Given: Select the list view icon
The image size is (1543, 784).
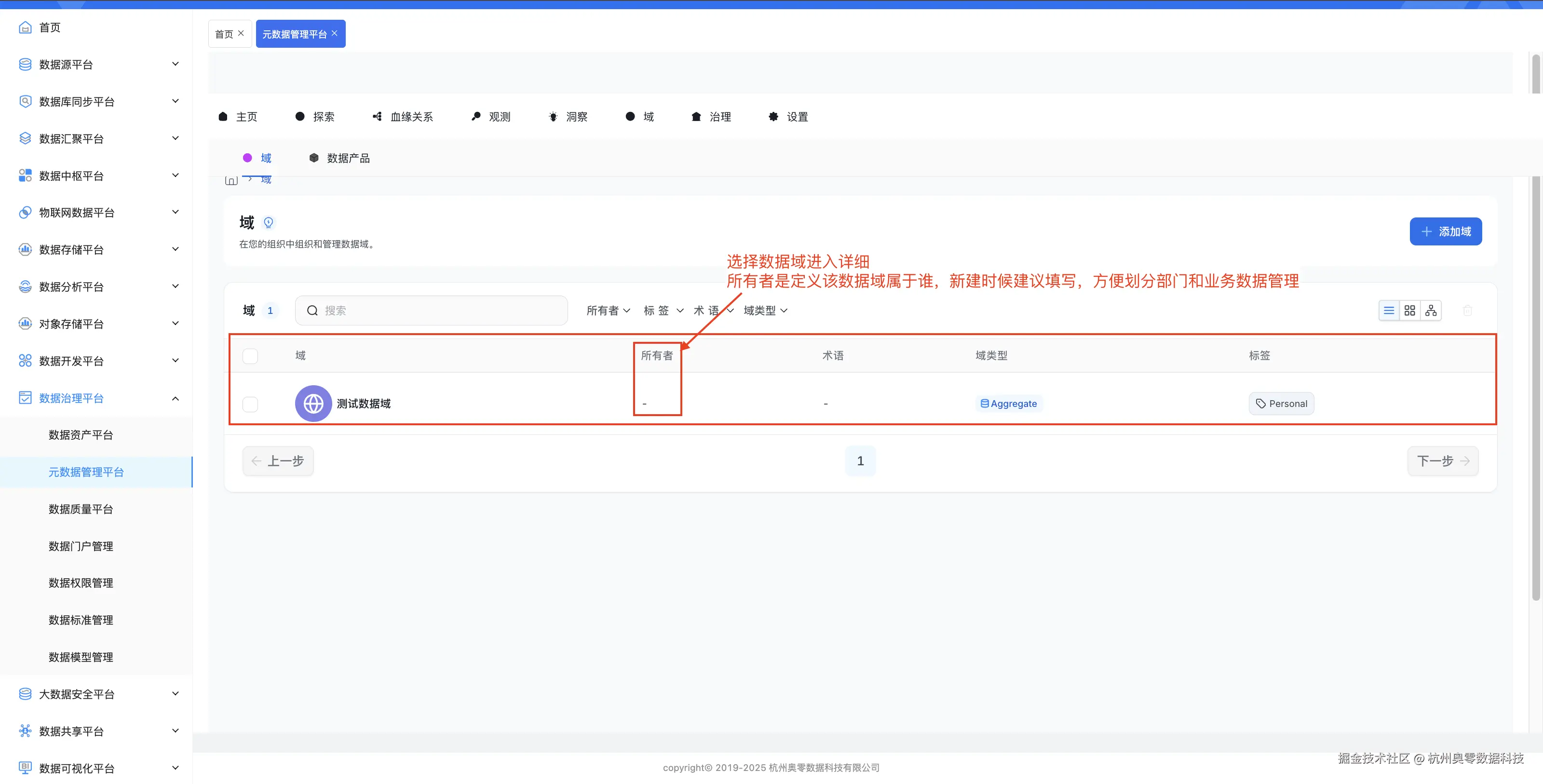Looking at the screenshot, I should click(x=1390, y=310).
